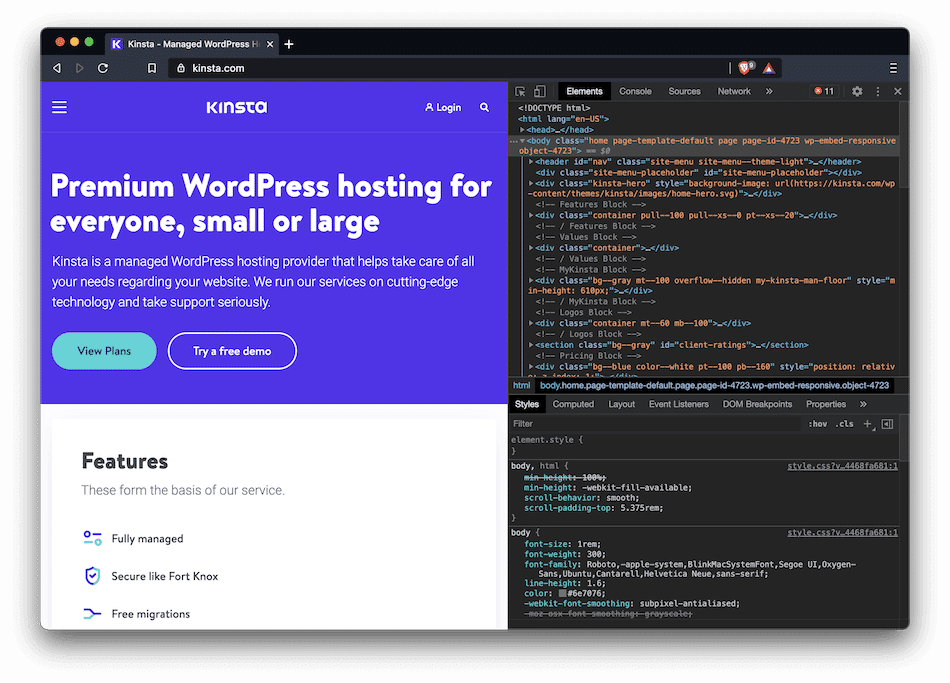Expand the header id="nav" node
Screen dimensions: 950x683
532,161
